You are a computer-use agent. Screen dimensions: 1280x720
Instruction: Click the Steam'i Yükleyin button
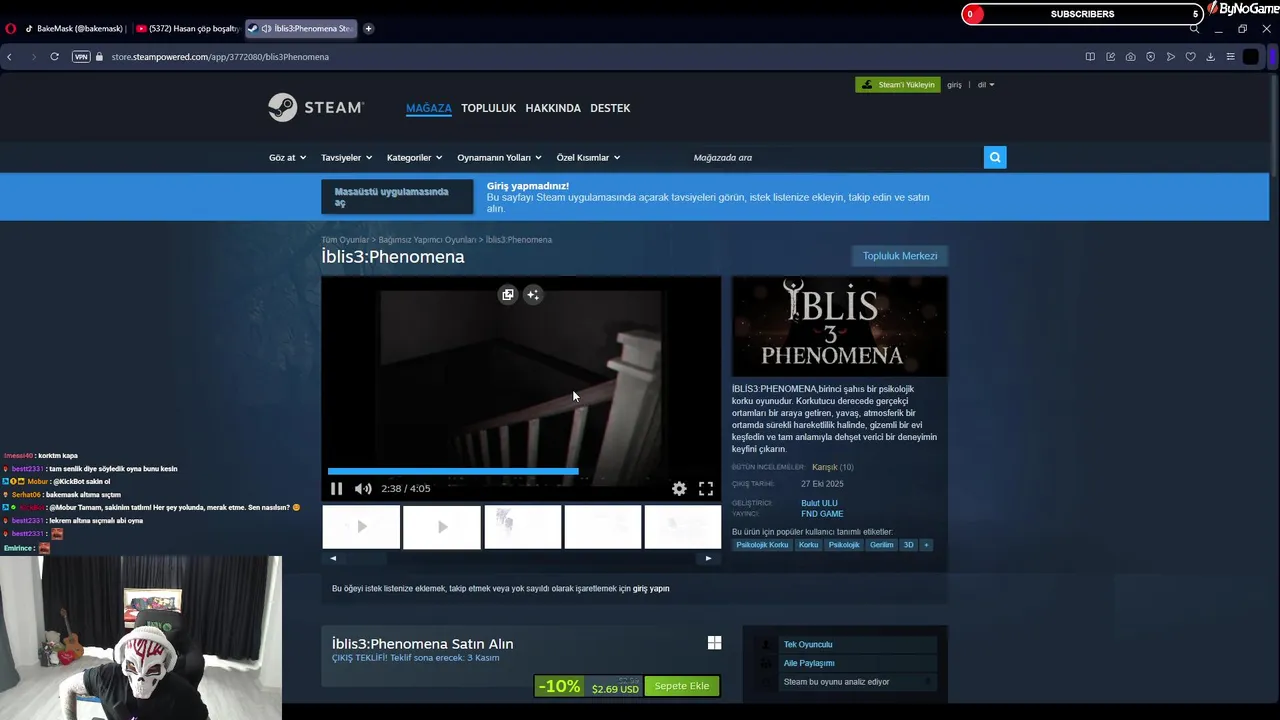[x=897, y=85]
